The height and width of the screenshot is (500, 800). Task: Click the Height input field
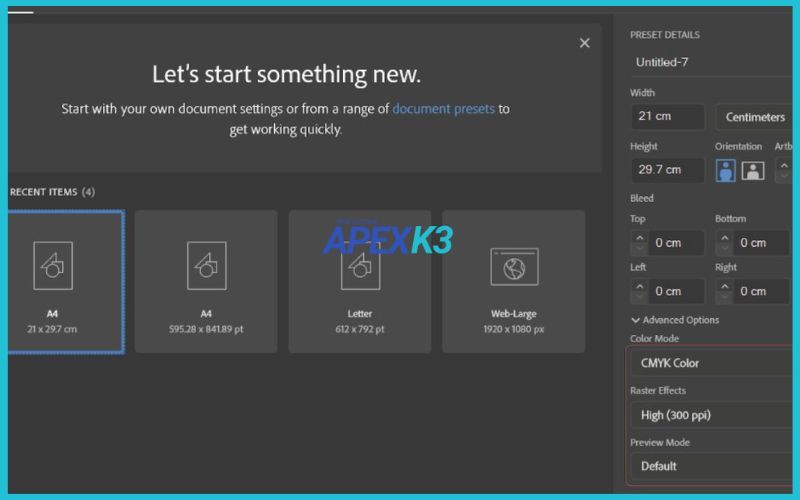(667, 169)
